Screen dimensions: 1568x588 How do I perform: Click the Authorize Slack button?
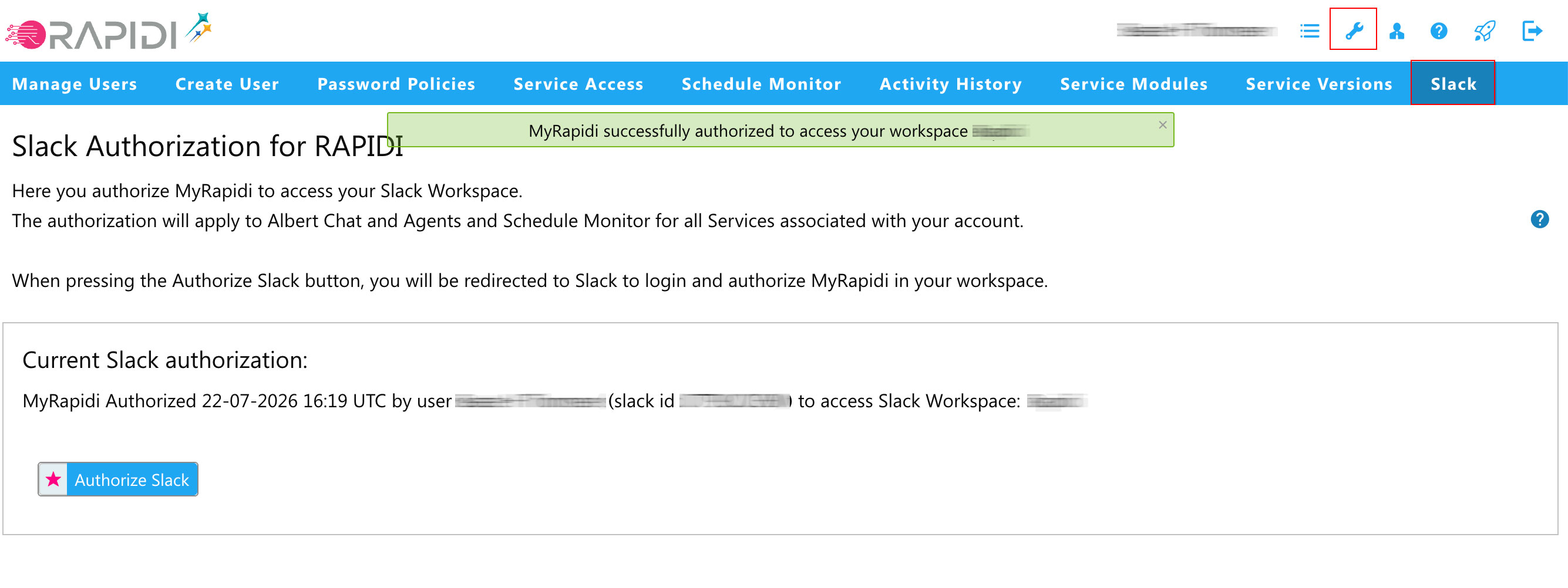click(118, 479)
